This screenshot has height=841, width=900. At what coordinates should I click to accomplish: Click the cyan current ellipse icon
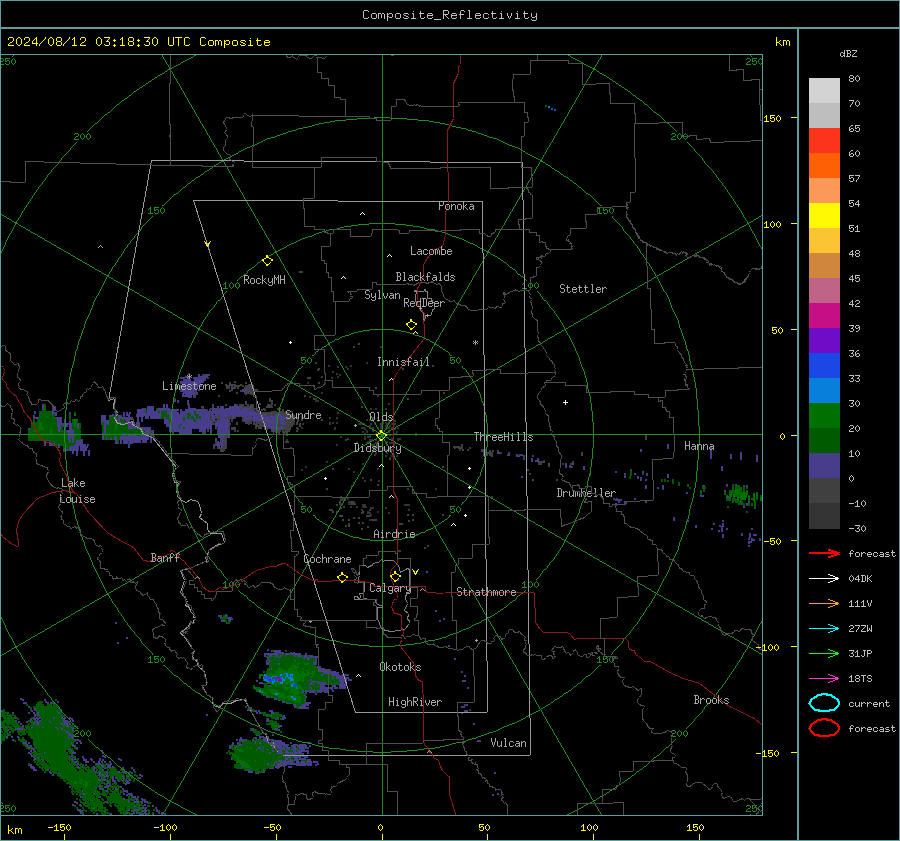(824, 703)
